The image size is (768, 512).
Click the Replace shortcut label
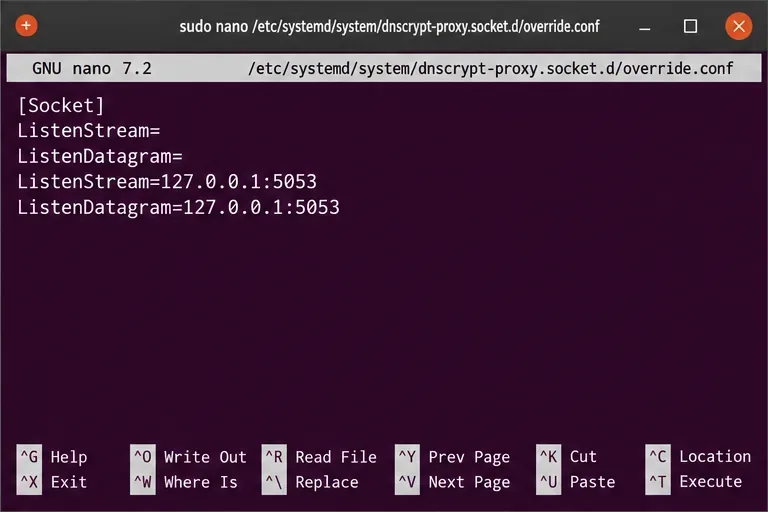[327, 483]
